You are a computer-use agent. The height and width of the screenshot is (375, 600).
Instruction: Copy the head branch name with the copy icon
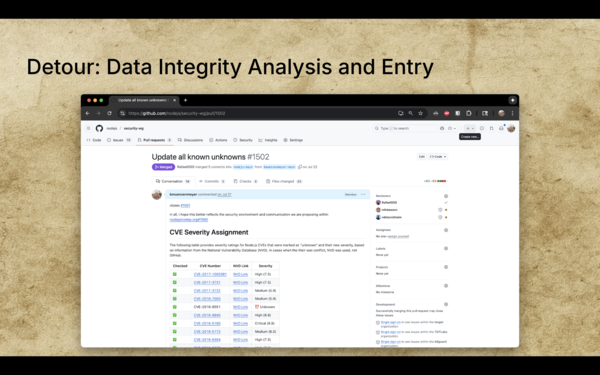300,167
